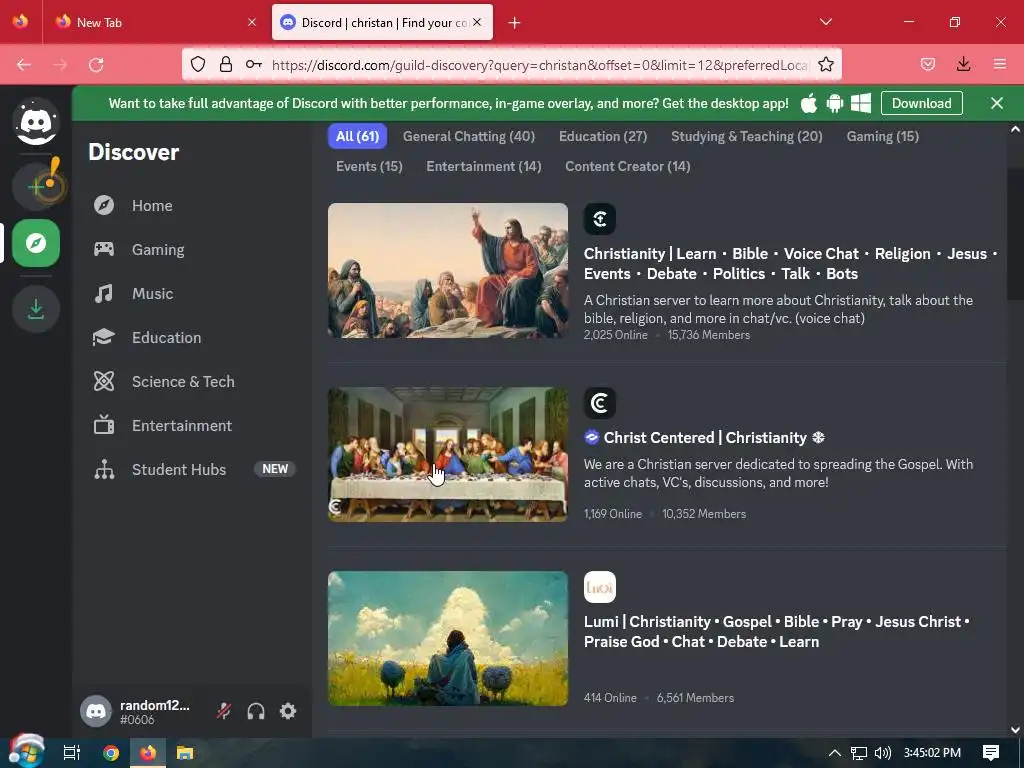Image resolution: width=1024 pixels, height=768 pixels.
Task: Open the Save to Pocket icon
Action: [x=927, y=65]
